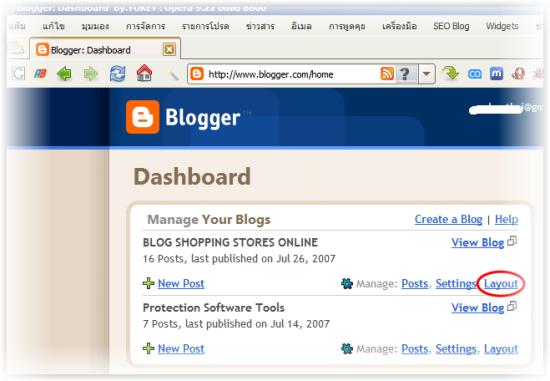Click new-window icon beside second View Blog

[x=512, y=306]
